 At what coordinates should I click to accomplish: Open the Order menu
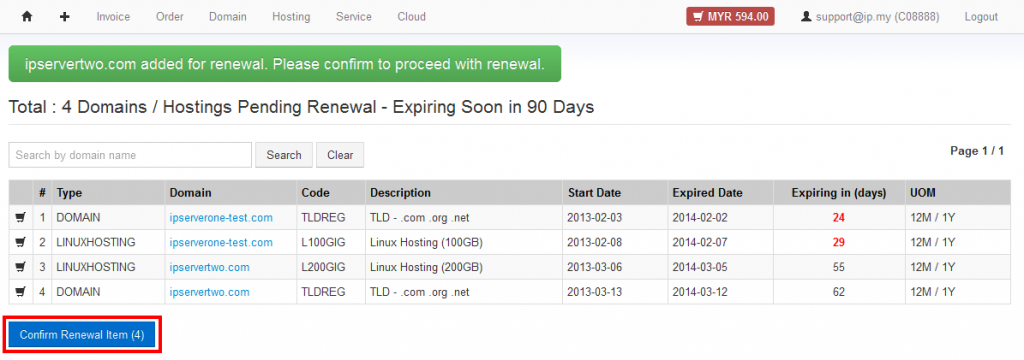coord(170,17)
